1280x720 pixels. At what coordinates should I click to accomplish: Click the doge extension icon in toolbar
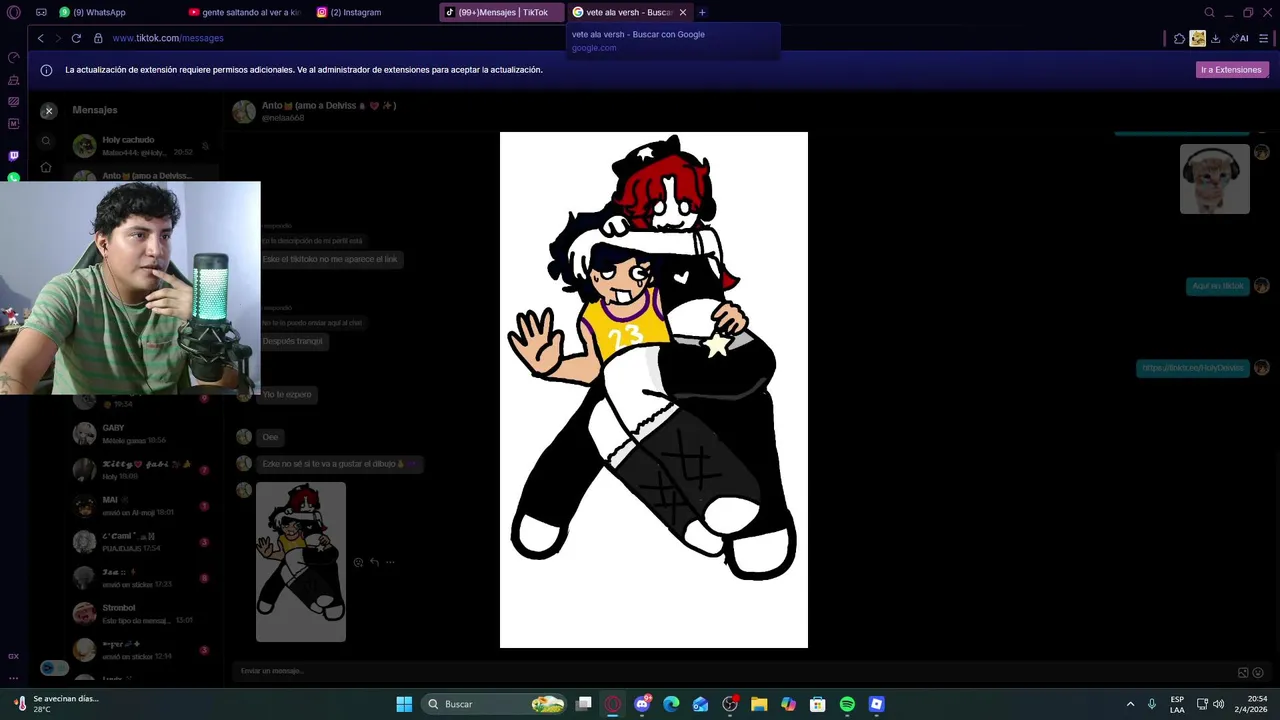[x=1198, y=39]
